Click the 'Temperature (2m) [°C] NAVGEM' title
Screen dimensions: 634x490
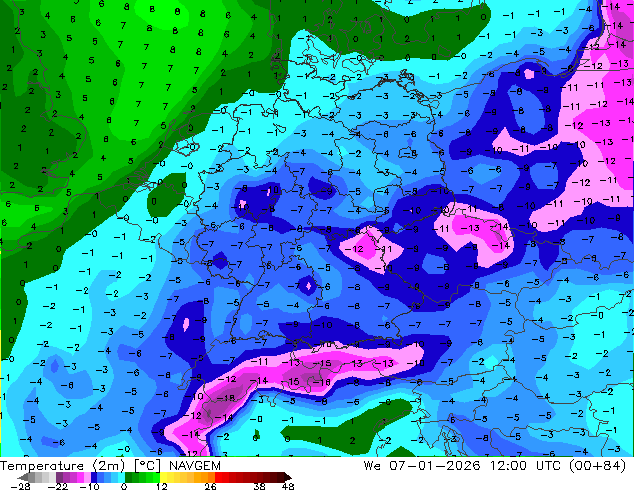point(110,466)
